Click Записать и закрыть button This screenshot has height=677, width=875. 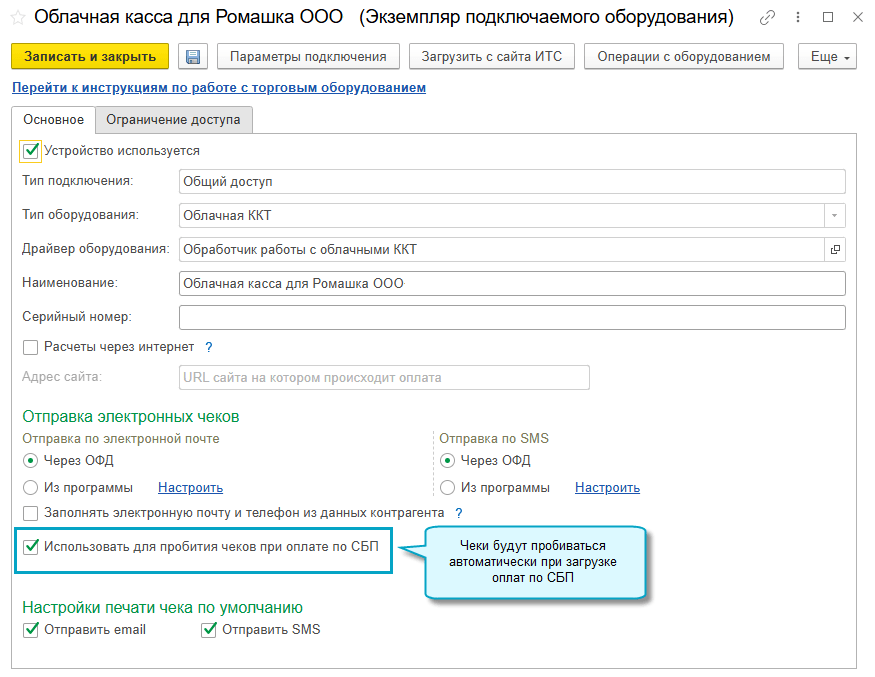(90, 57)
